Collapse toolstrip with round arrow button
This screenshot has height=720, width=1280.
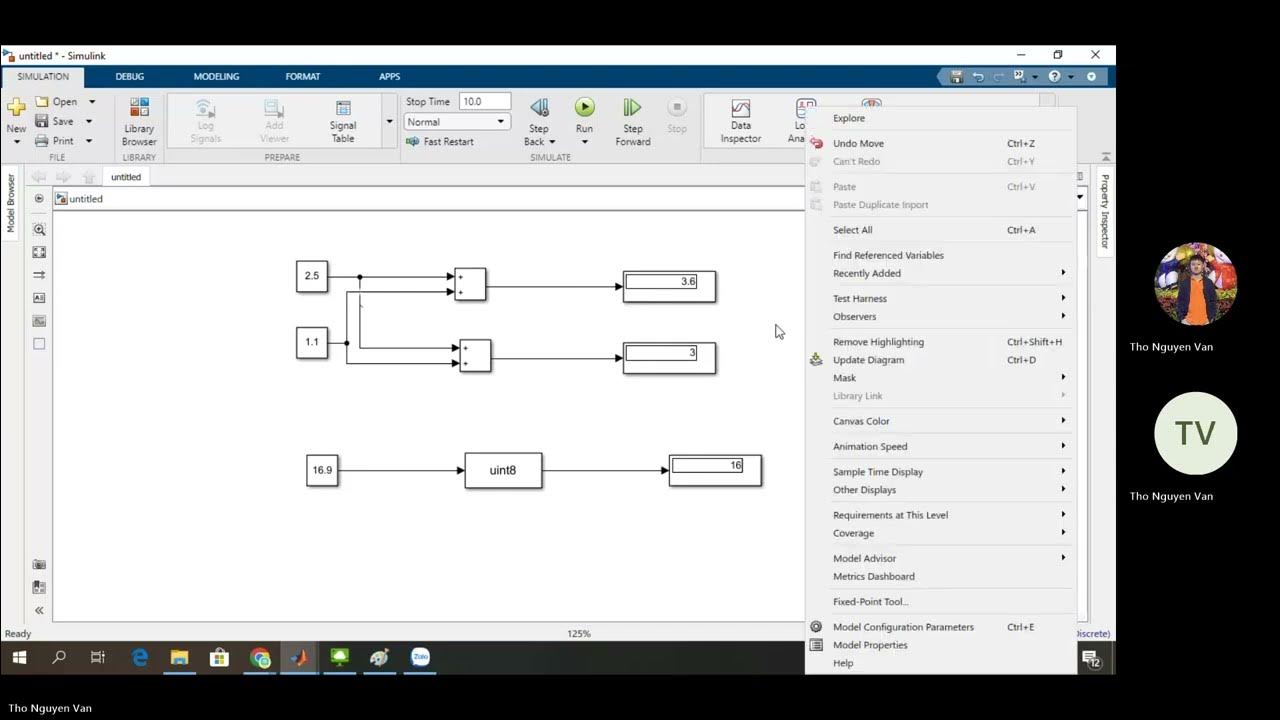click(x=1091, y=76)
